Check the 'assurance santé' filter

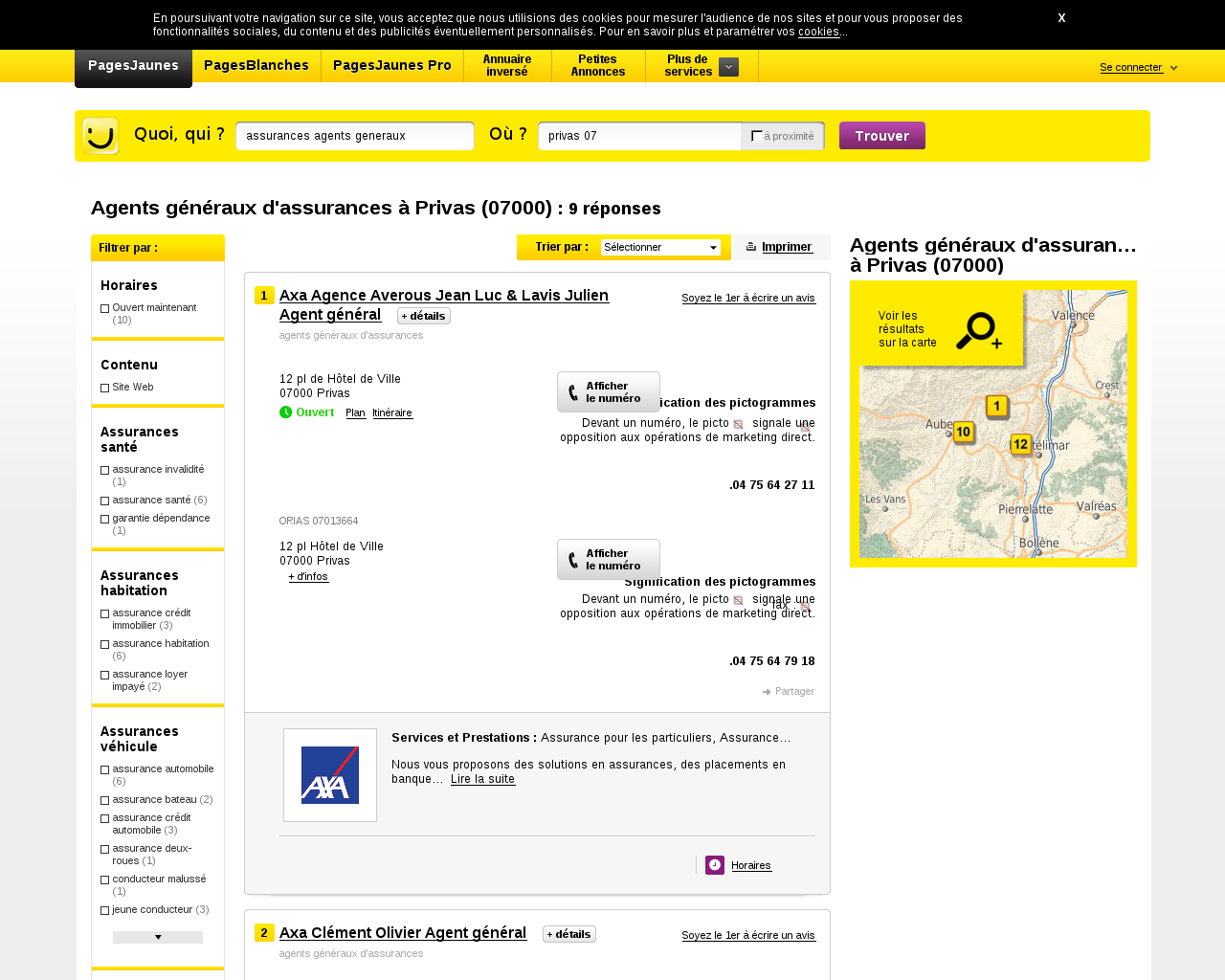click(x=105, y=501)
